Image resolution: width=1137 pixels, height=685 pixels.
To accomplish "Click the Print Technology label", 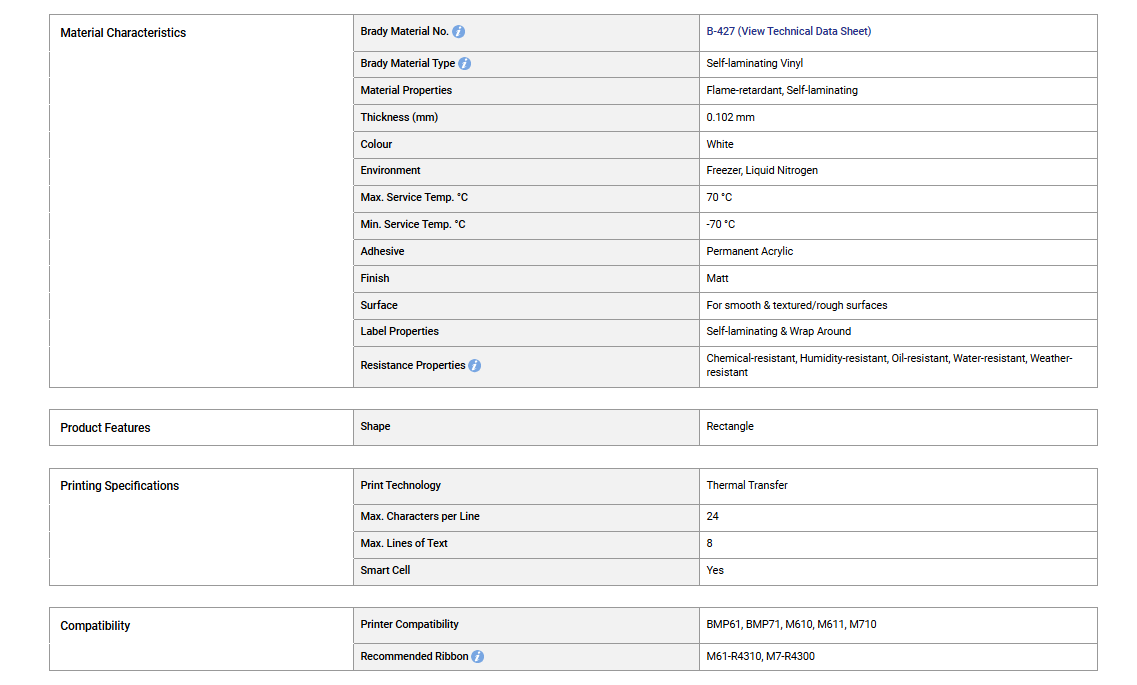I will click(400, 485).
